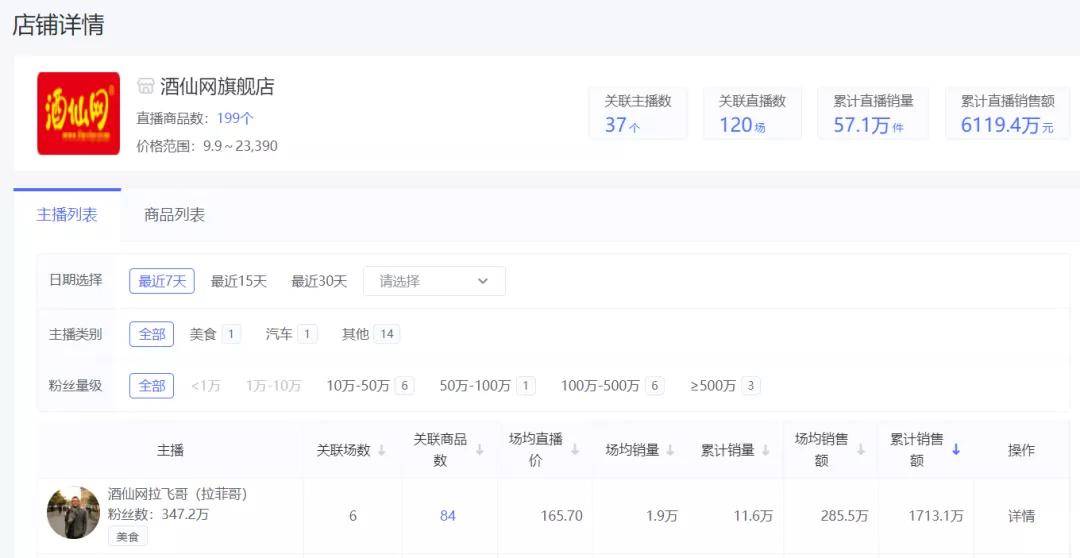This screenshot has height=558, width=1080.
Task: Sort by 场均直播价 column arrow
Action: click(574, 450)
